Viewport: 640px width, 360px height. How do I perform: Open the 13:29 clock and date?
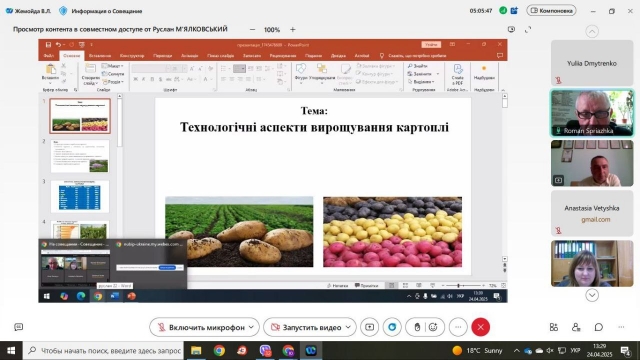600,351
